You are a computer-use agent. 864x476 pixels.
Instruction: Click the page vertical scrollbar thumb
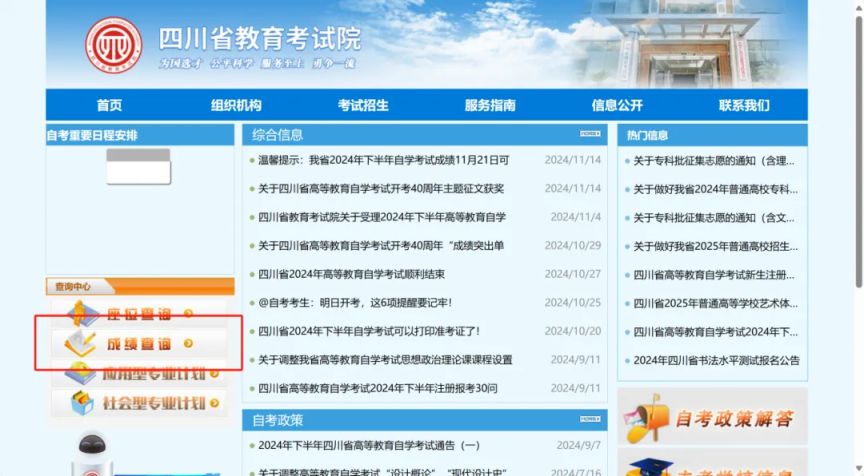(859, 152)
